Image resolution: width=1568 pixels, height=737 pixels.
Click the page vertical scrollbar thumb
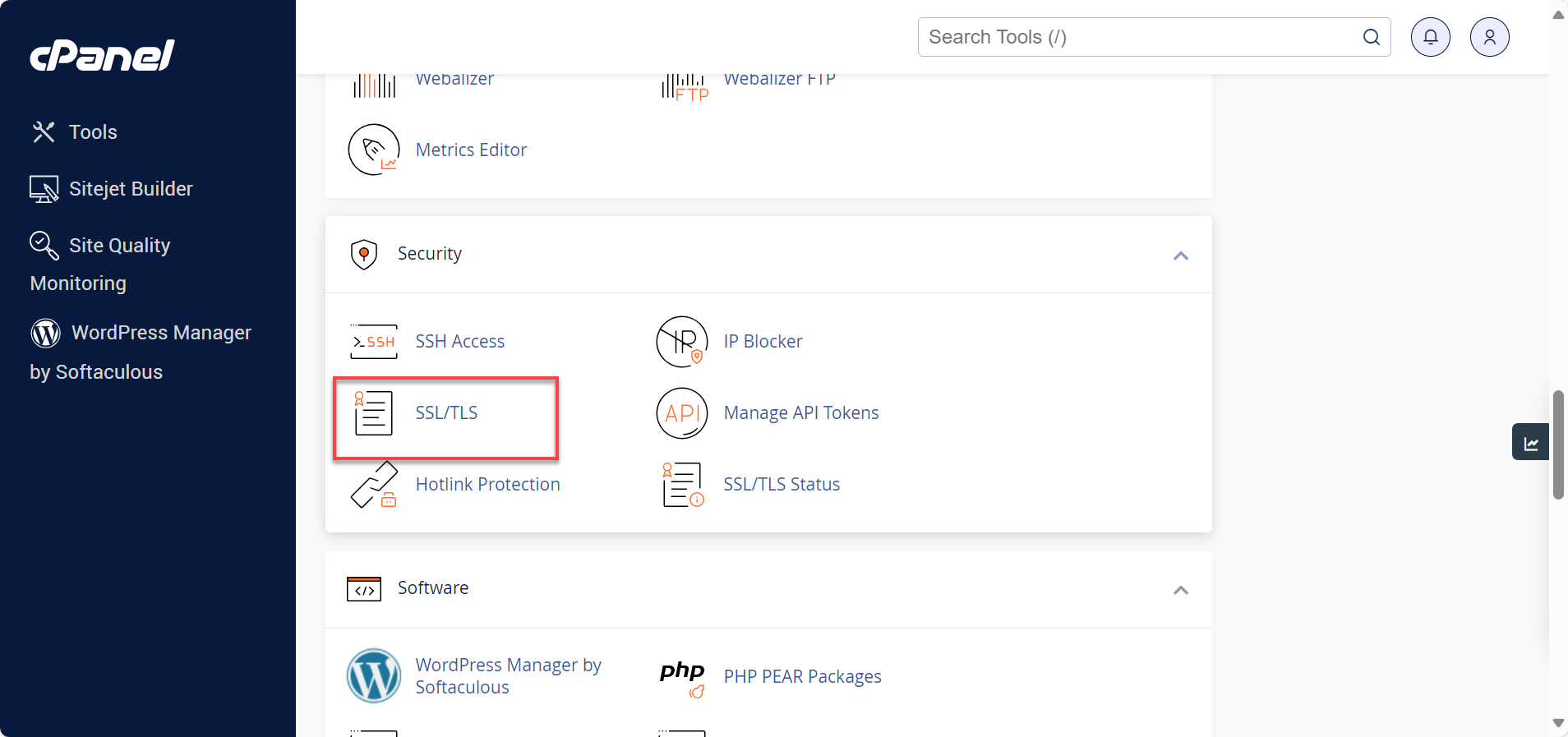pyautogui.click(x=1557, y=444)
